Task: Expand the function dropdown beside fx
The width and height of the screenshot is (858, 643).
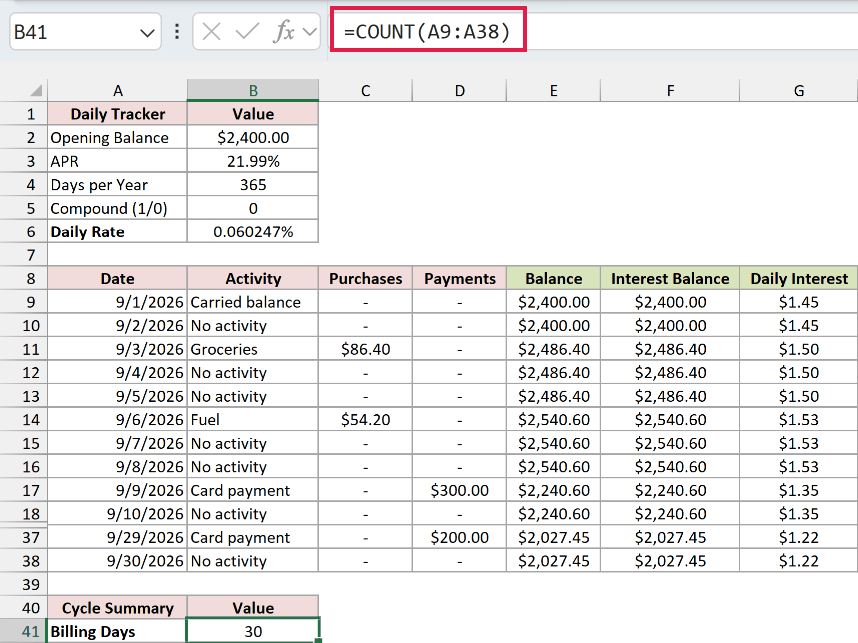Action: (x=310, y=32)
